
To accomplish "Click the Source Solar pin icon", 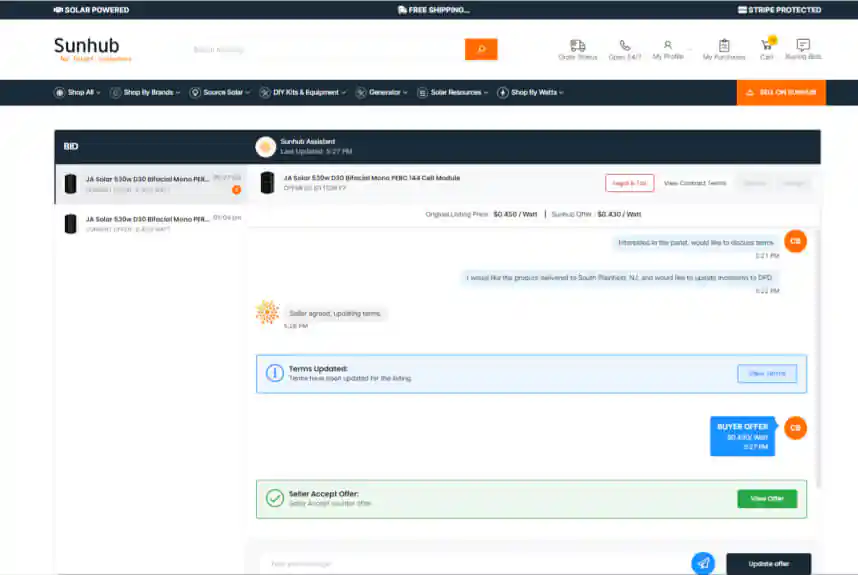I will point(195,92).
